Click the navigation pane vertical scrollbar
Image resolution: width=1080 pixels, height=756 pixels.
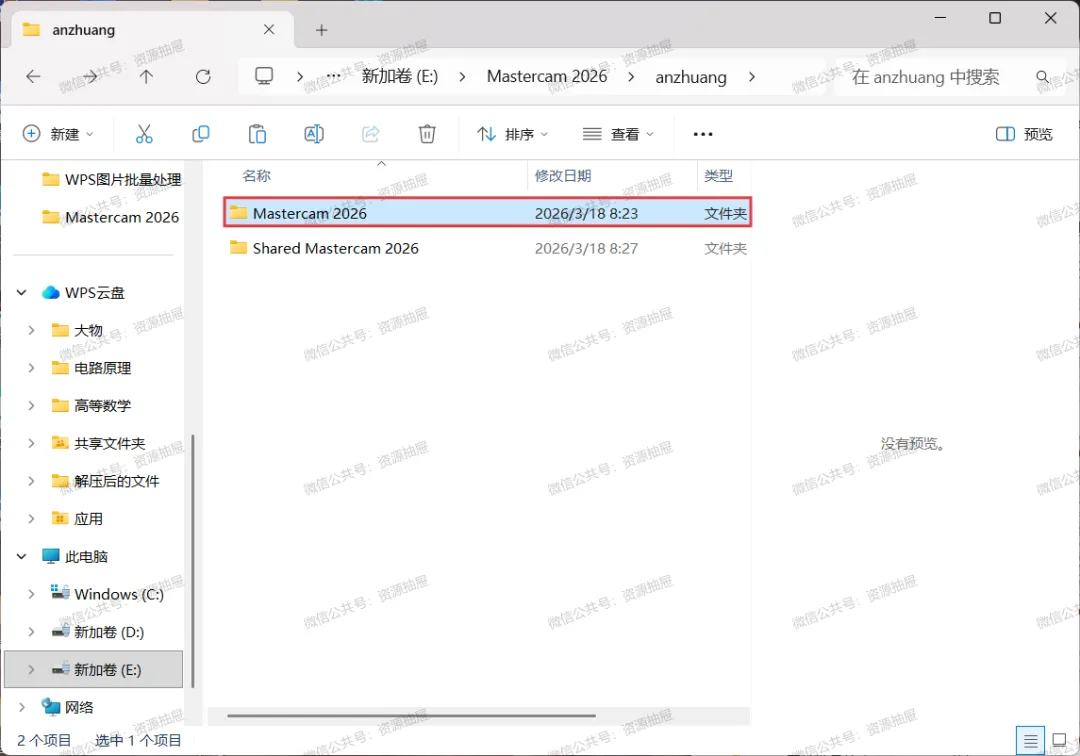coord(193,561)
